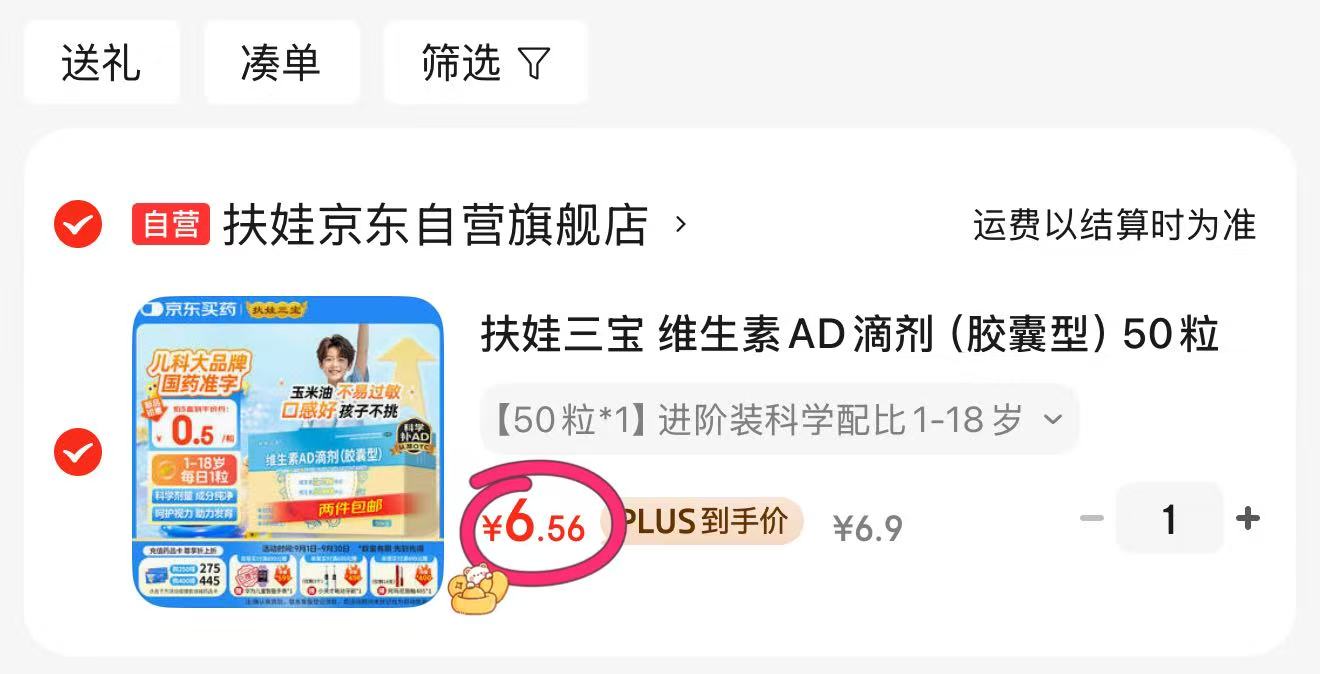Increase quantity with the plus icon

1247,518
